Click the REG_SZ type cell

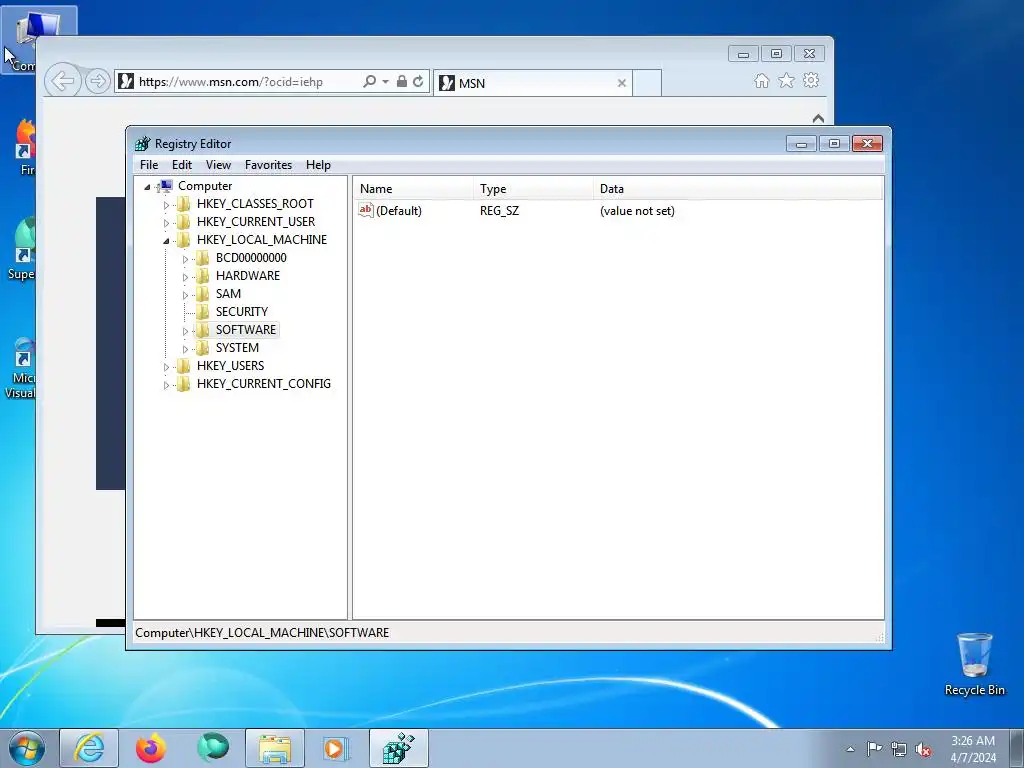[499, 211]
